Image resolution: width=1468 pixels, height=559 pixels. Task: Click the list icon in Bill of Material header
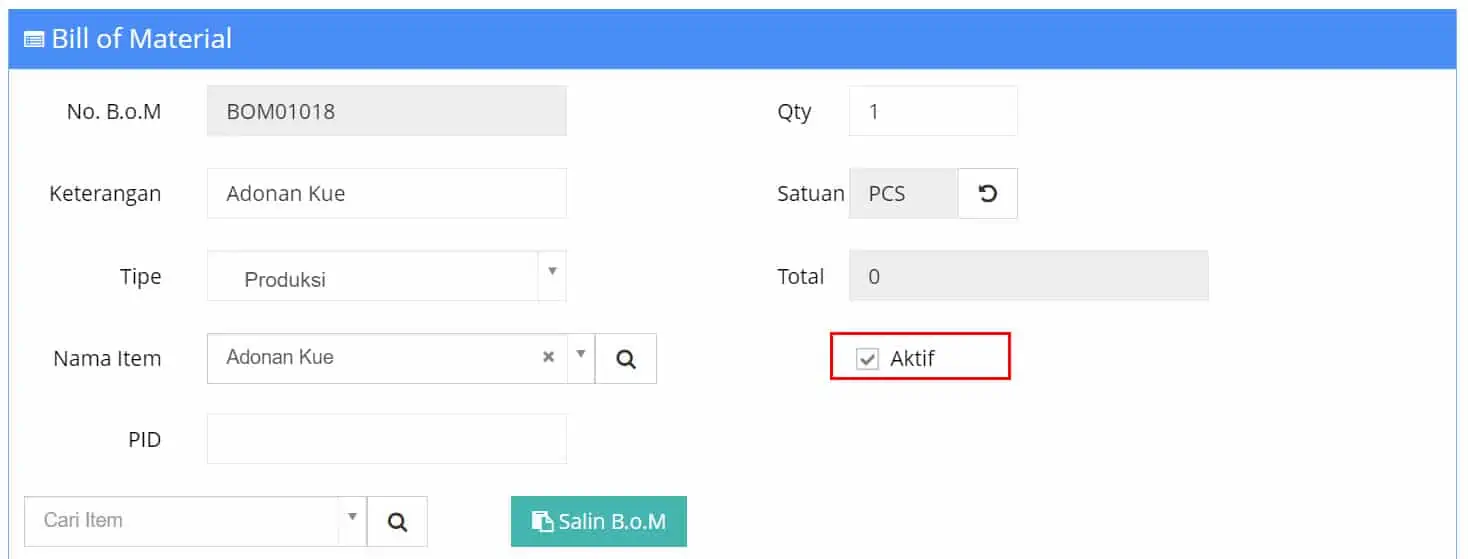34,39
